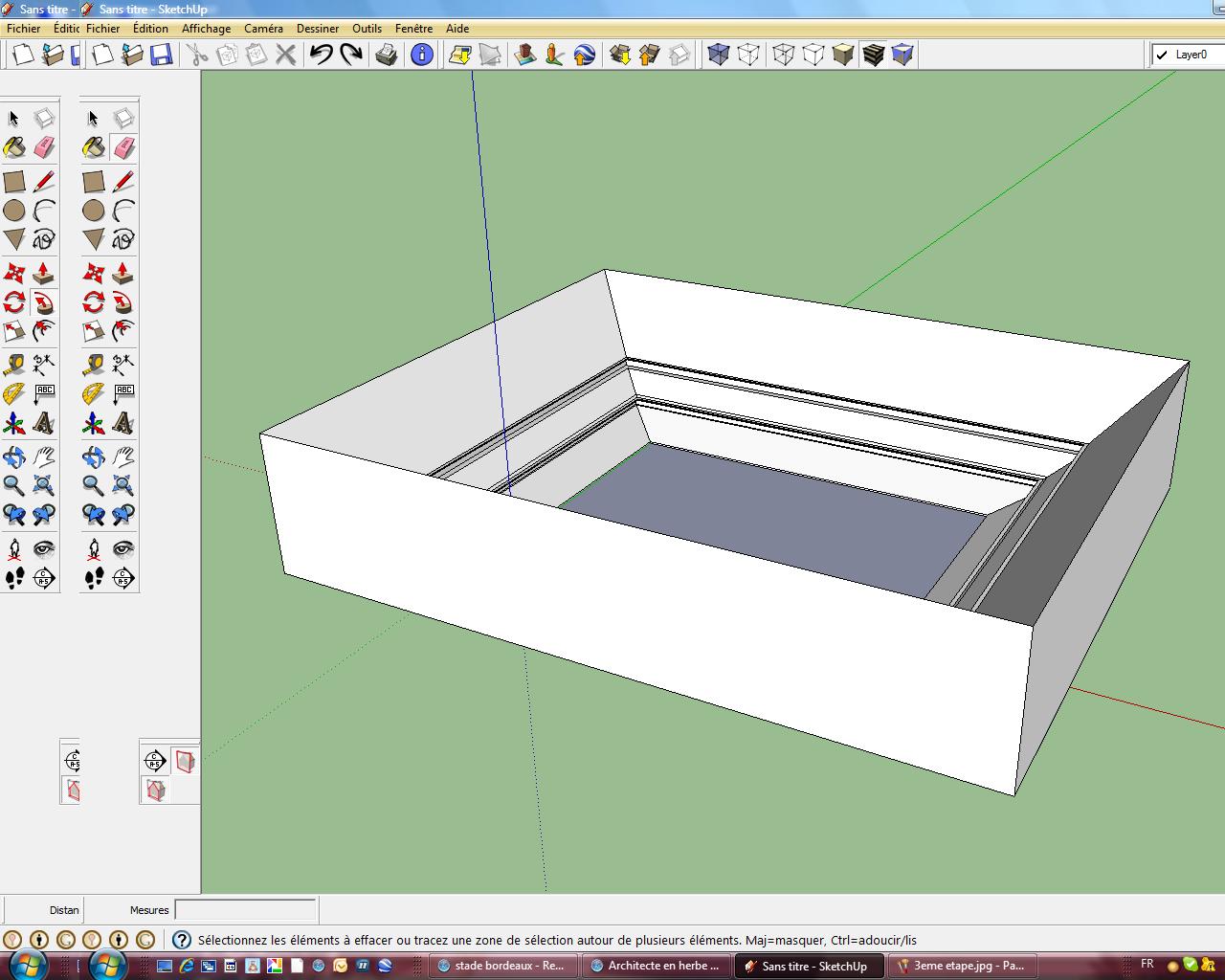
Task: Switch to the 'stade bordeaux' taskbar window
Action: 502,966
